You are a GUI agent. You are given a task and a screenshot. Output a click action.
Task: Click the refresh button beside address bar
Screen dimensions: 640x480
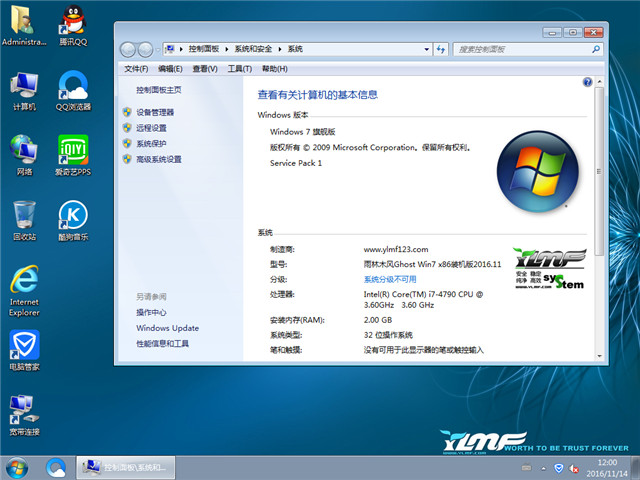click(x=441, y=49)
